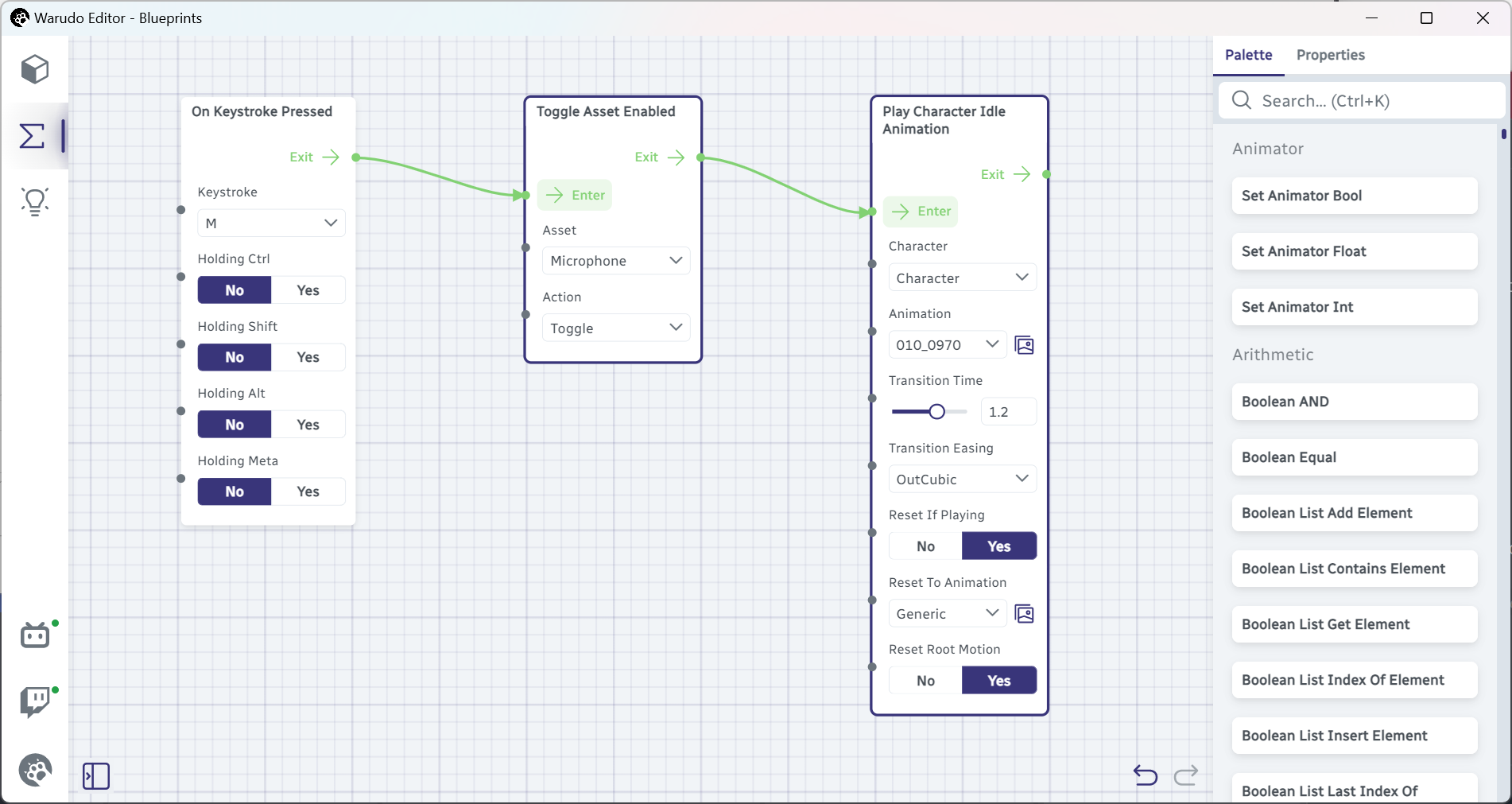Image resolution: width=1512 pixels, height=804 pixels.
Task: Click the Keystroke input port dot
Action: point(181,210)
